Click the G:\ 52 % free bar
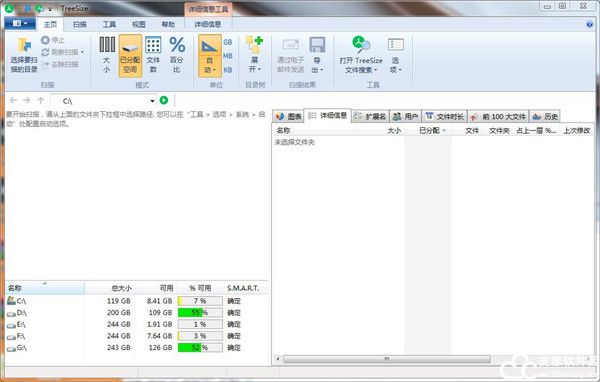 point(200,348)
